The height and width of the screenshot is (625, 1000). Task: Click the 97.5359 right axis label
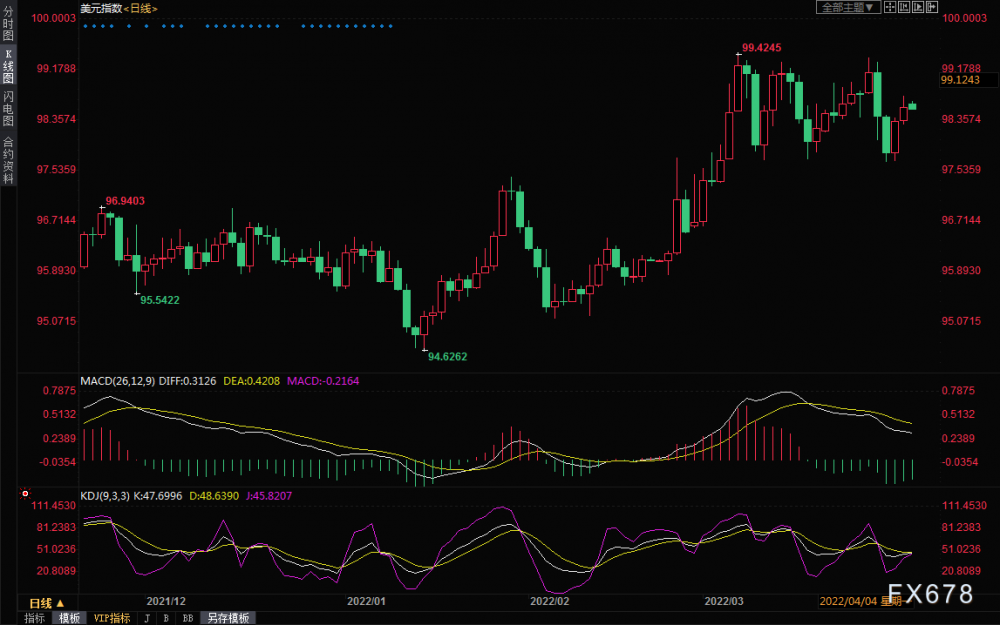pos(961,169)
